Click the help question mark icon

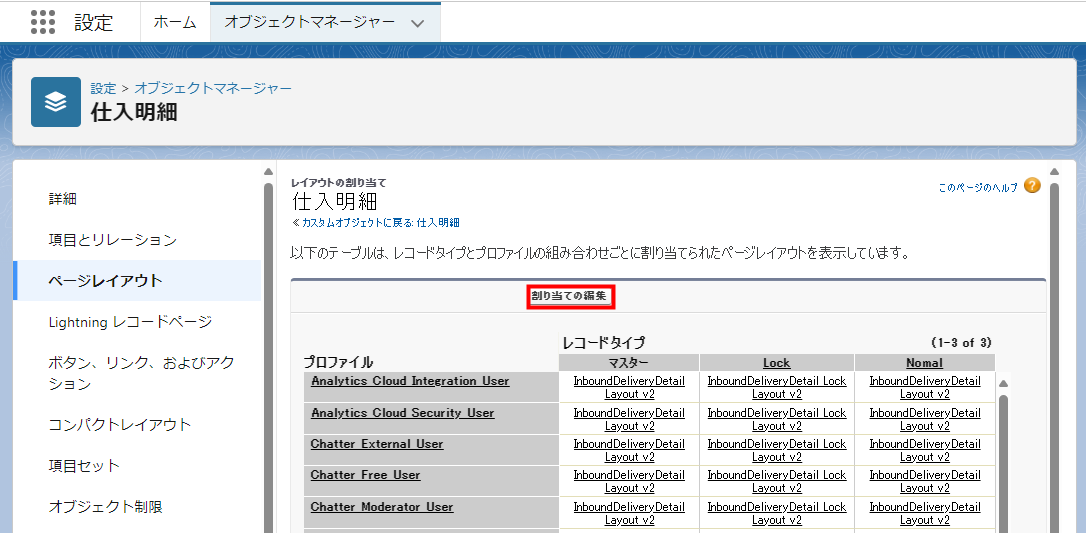1032,186
